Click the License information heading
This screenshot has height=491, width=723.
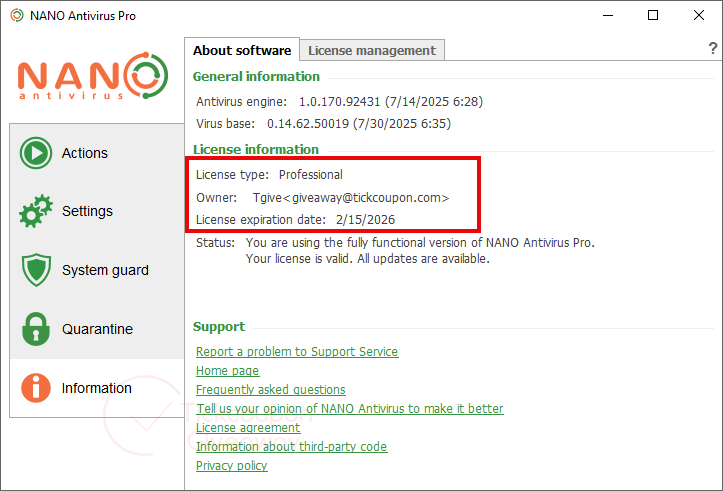click(x=256, y=149)
